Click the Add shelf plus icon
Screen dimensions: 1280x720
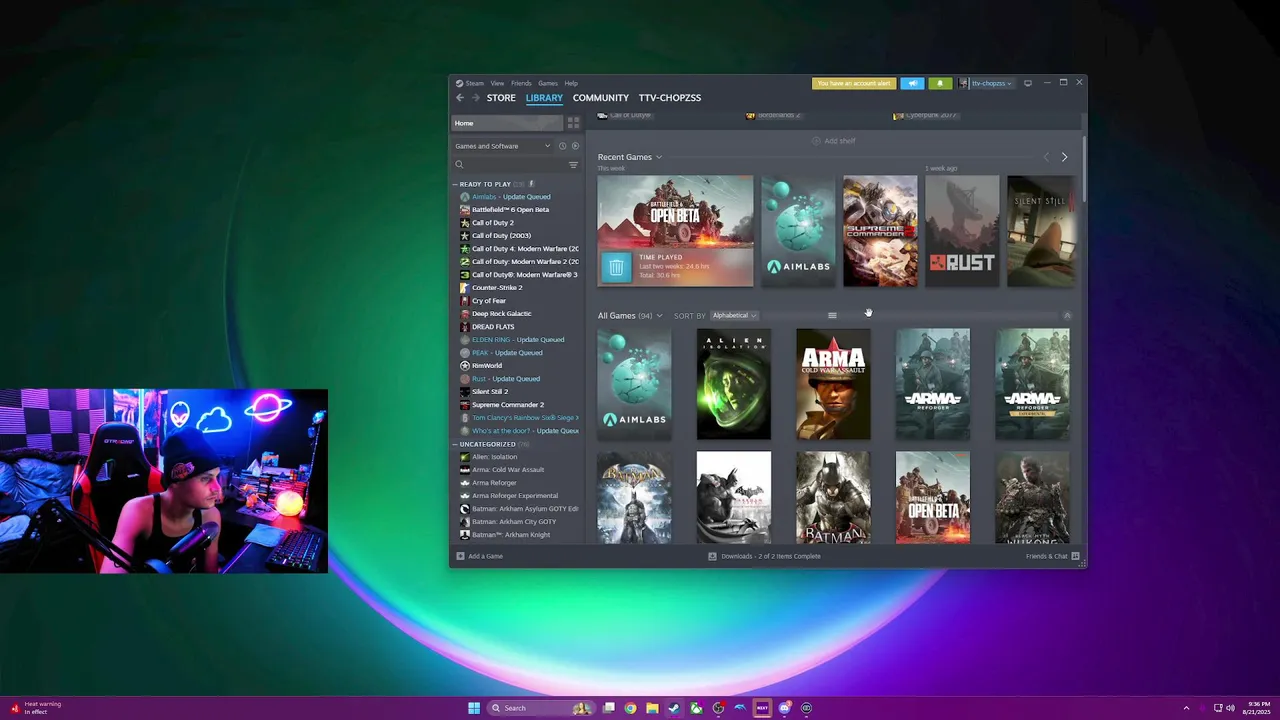(816, 141)
